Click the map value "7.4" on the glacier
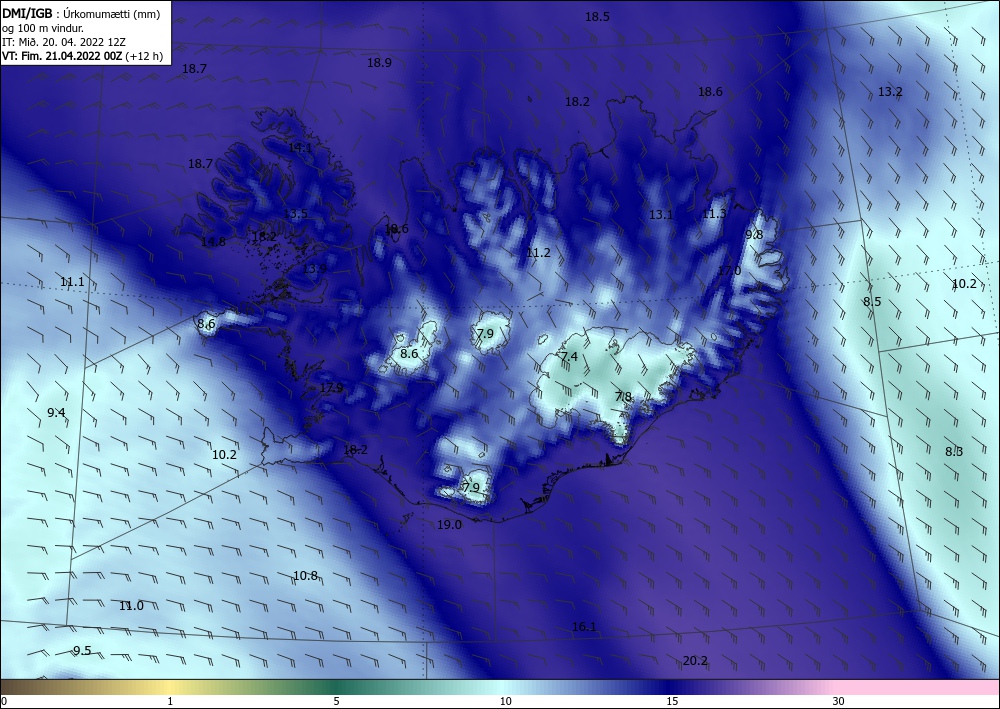 point(570,357)
